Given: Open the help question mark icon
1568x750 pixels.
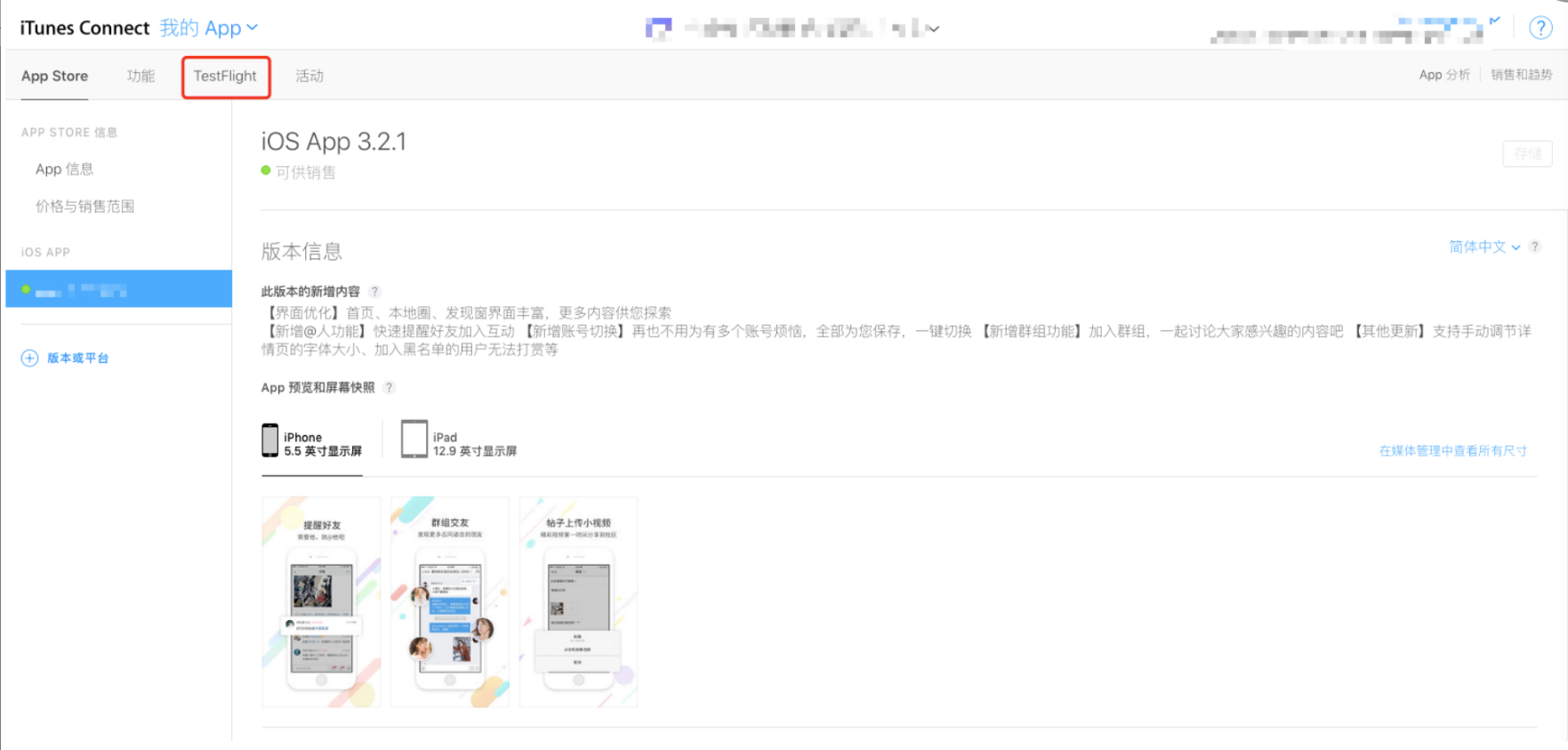Looking at the screenshot, I should coord(1540,28).
